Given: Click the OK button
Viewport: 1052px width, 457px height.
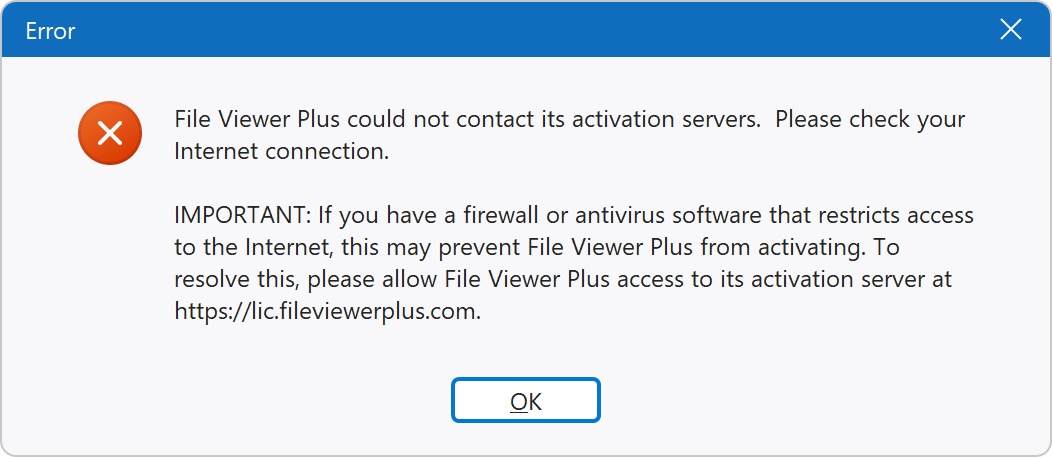Looking at the screenshot, I should point(525,401).
